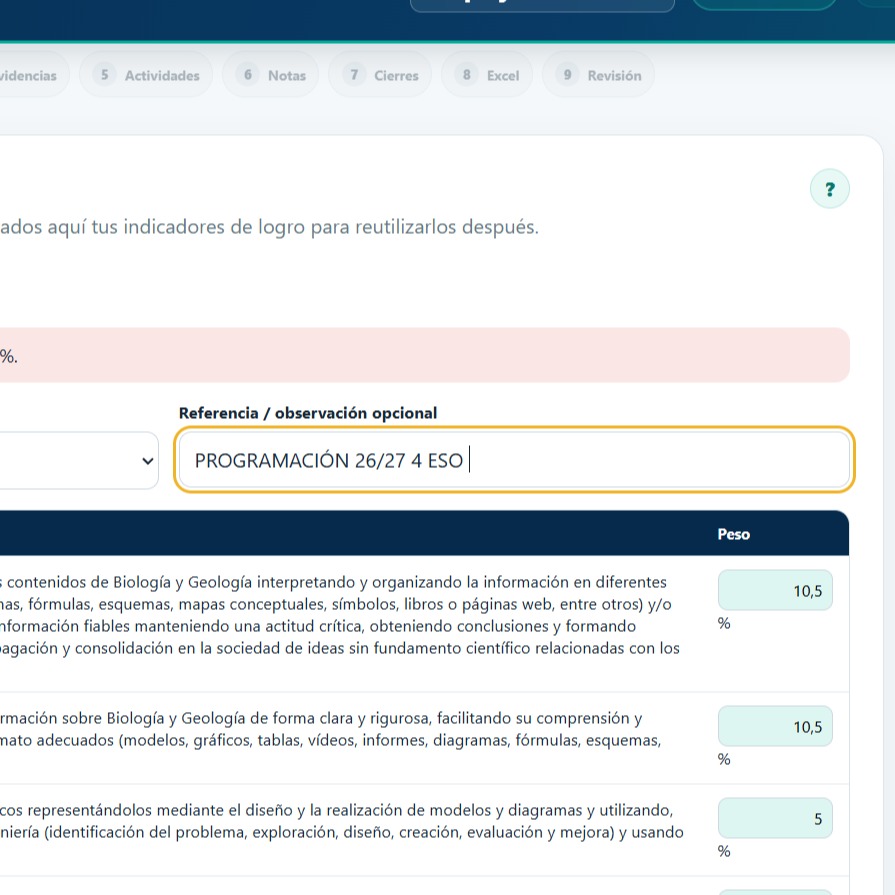The width and height of the screenshot is (895, 895).
Task: Jump to the Revisión step
Action: point(598,75)
